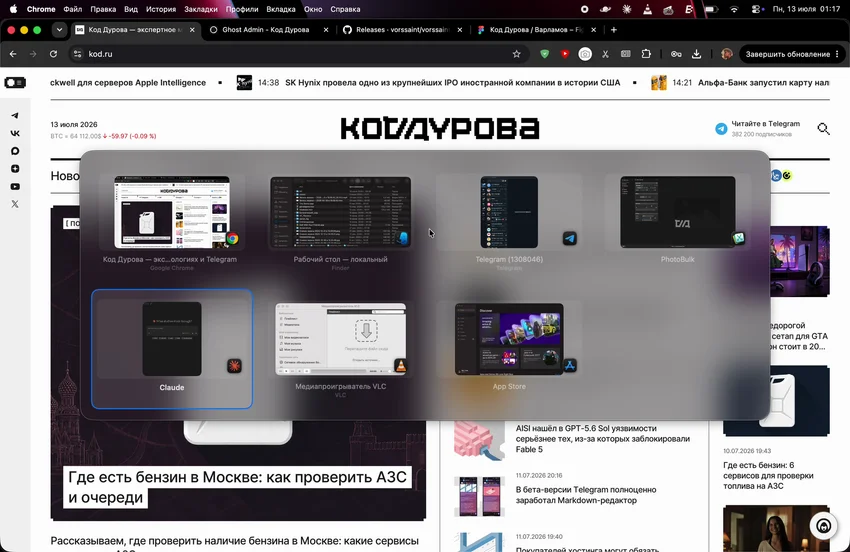This screenshot has width=850, height=552.
Task: View site information icon beside kod.ru
Action: click(78, 54)
